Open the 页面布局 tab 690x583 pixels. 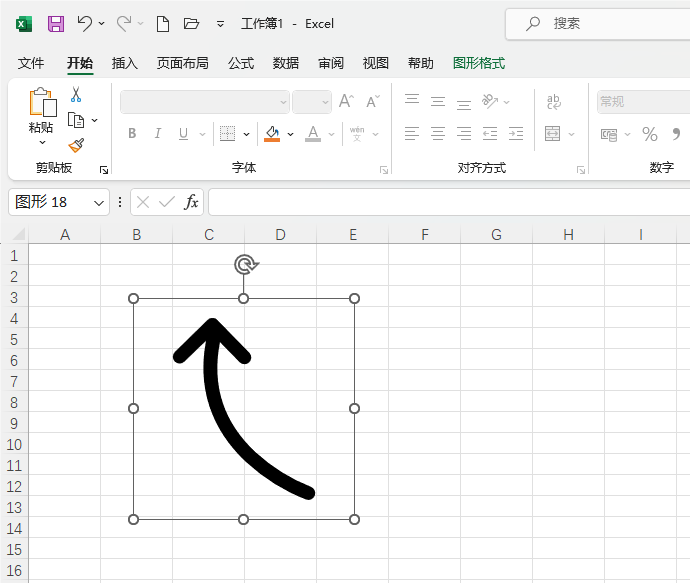click(183, 63)
